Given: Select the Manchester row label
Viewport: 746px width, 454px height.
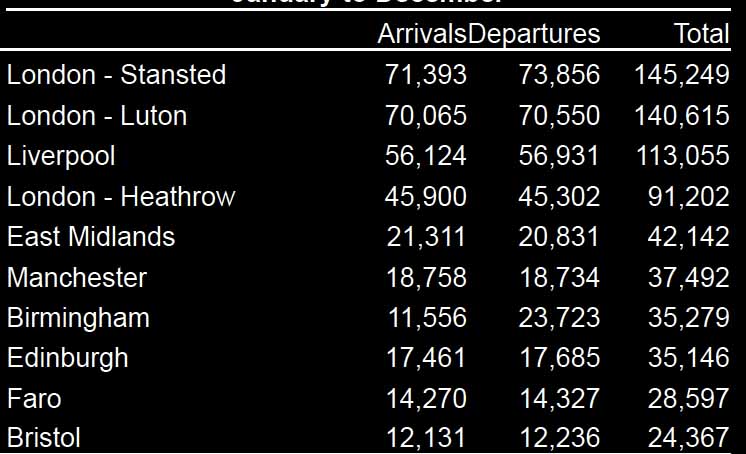Looking at the screenshot, I should (77, 277).
